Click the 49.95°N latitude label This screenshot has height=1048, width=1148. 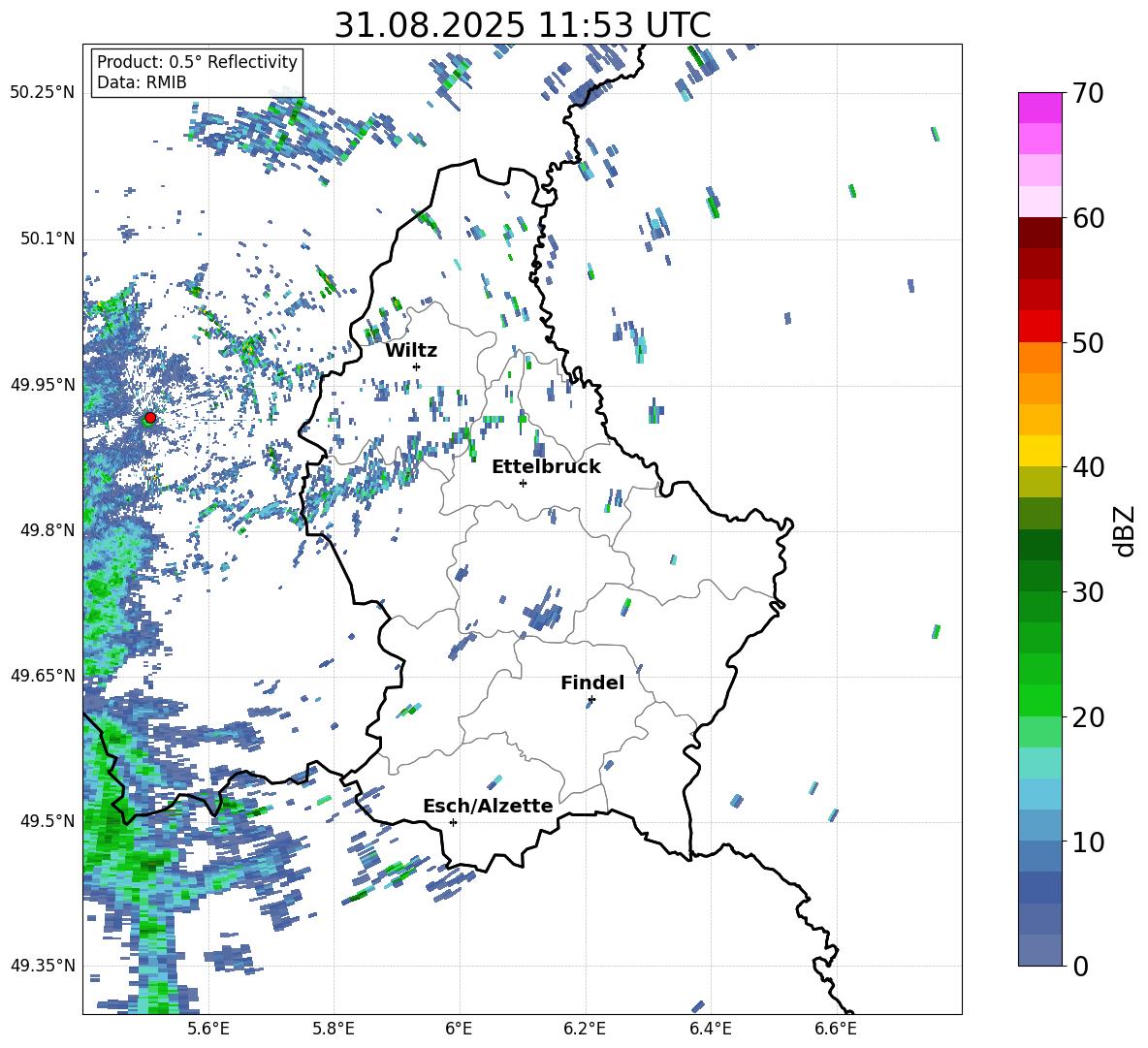click(x=43, y=384)
